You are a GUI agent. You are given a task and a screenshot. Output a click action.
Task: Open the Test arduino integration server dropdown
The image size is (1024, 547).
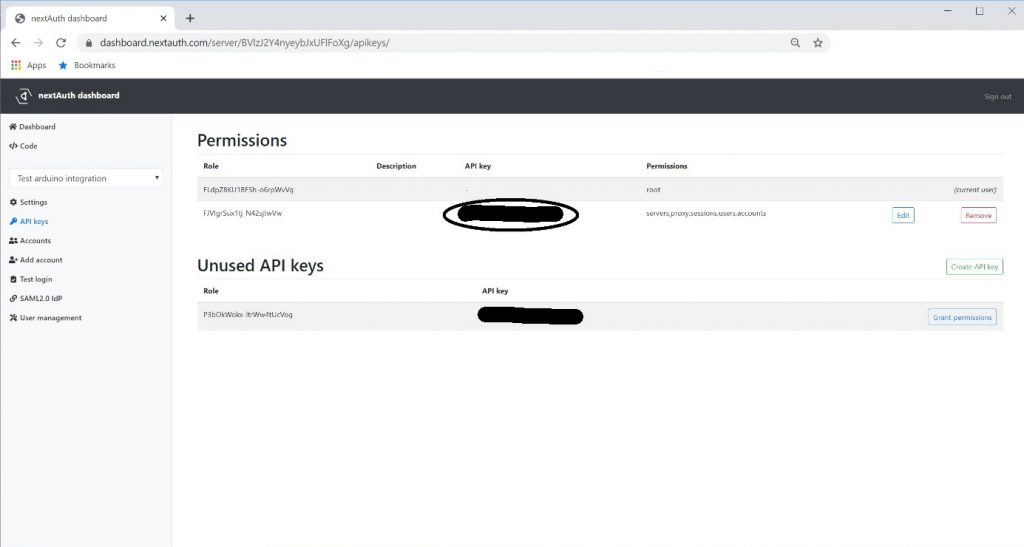[86, 178]
